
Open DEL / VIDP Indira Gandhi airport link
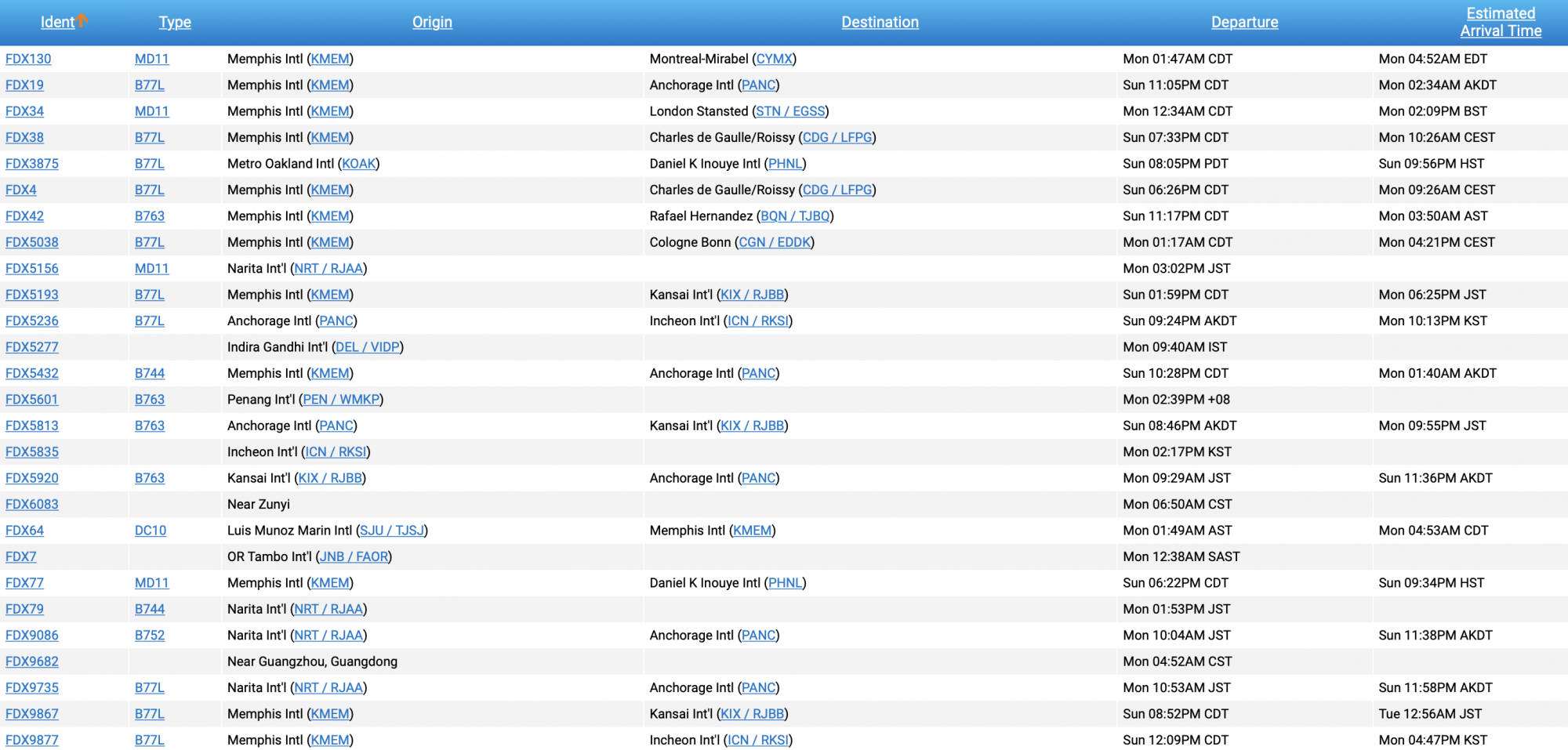368,347
